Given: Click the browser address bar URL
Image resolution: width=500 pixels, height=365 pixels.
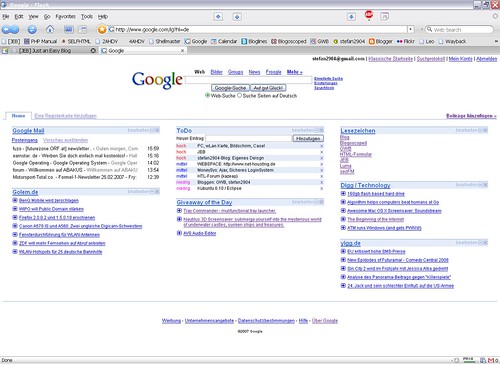Looking at the screenshot, I should click(257, 30).
